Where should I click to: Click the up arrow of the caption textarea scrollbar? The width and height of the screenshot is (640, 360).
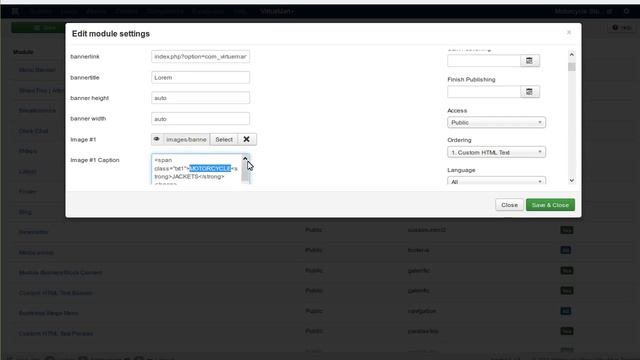(x=245, y=158)
